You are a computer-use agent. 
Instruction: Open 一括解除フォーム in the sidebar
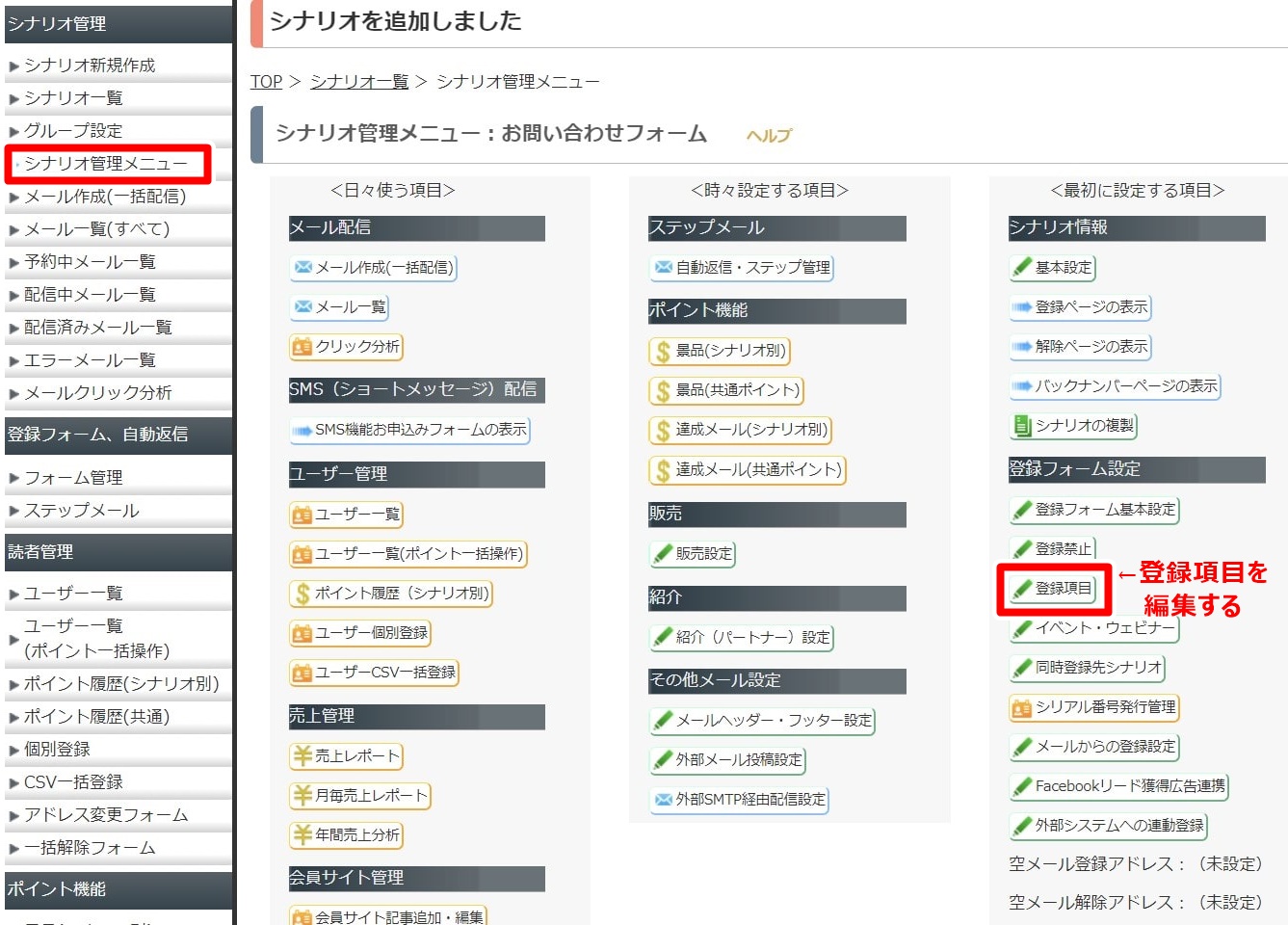pyautogui.click(x=90, y=848)
